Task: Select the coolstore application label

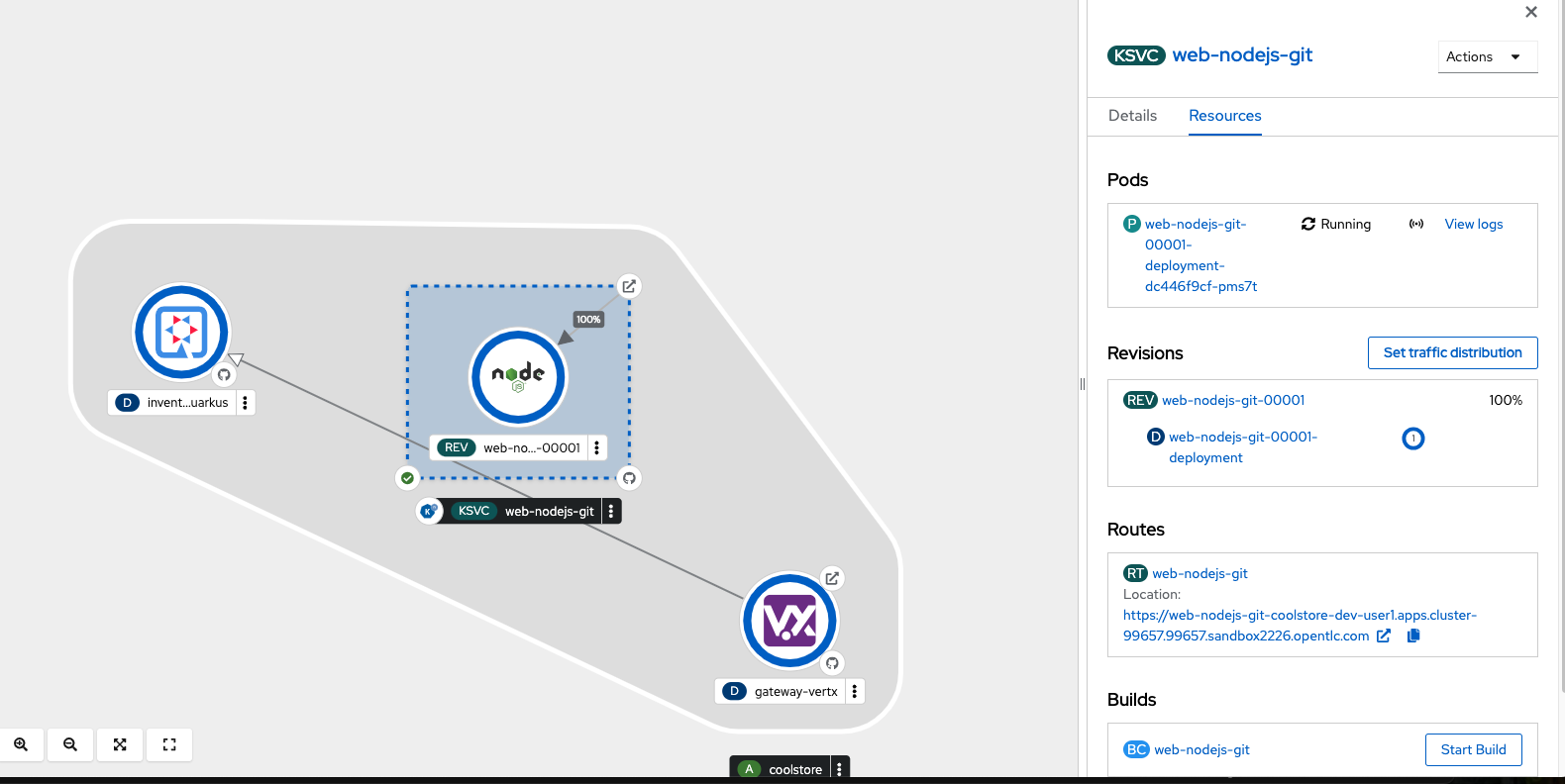Action: (x=795, y=769)
